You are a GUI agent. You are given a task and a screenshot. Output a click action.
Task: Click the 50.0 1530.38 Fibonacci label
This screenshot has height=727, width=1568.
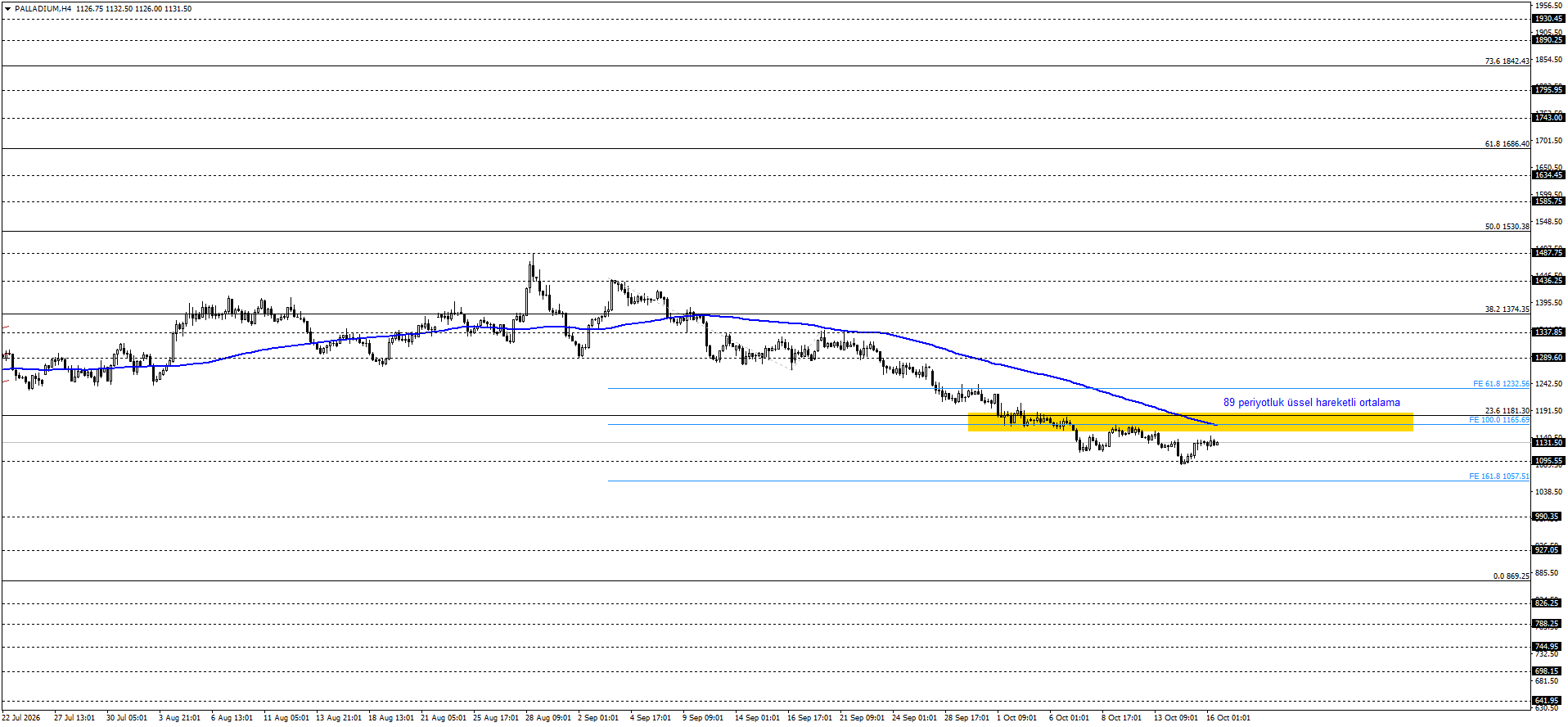click(x=1507, y=227)
